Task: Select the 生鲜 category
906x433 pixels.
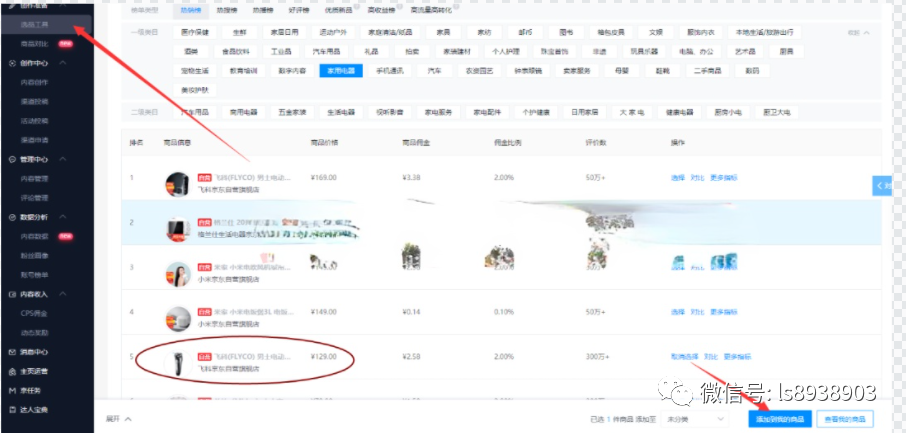Action: [x=239, y=32]
